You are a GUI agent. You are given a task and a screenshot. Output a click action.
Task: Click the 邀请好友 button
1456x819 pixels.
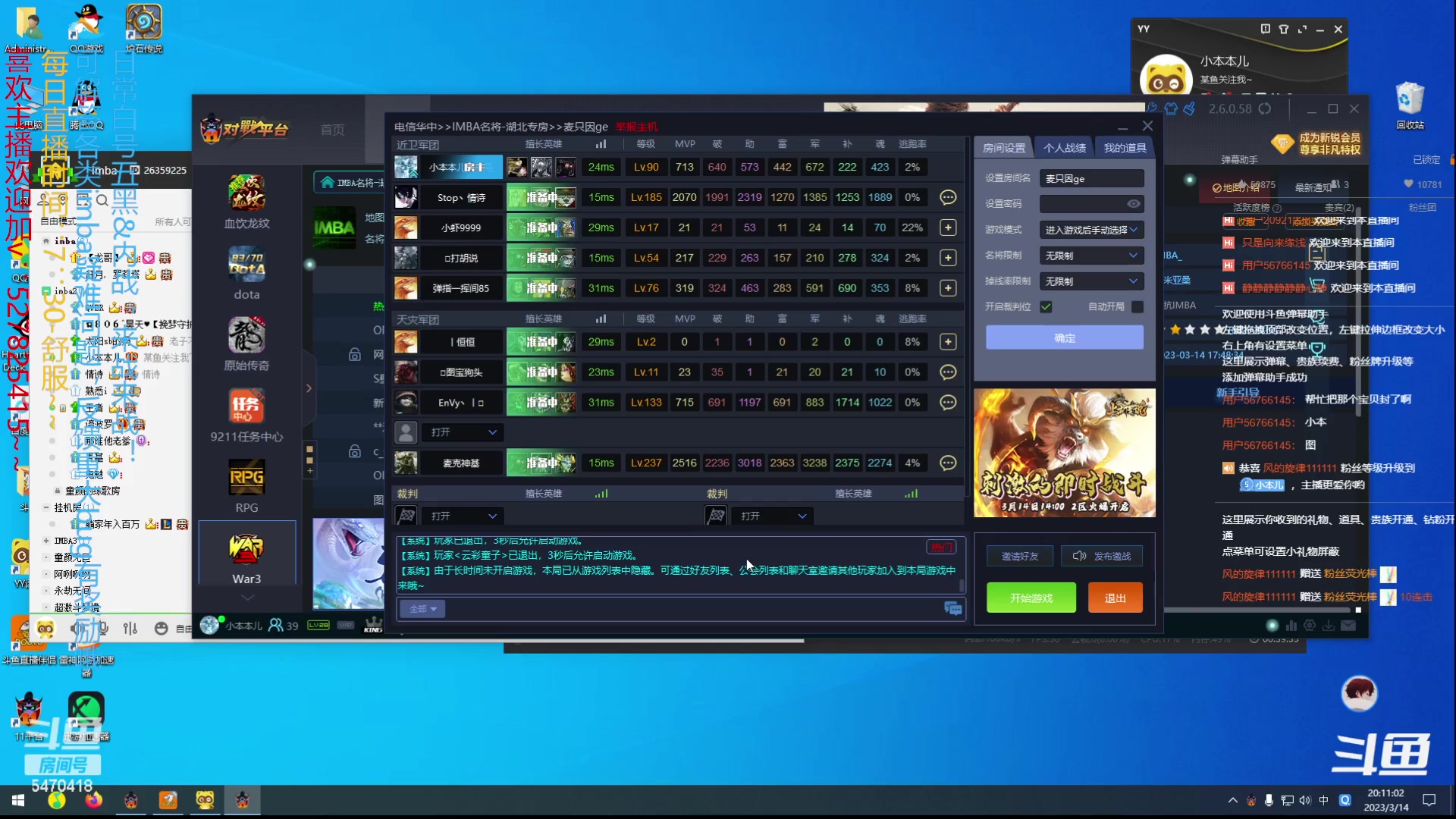1020,556
